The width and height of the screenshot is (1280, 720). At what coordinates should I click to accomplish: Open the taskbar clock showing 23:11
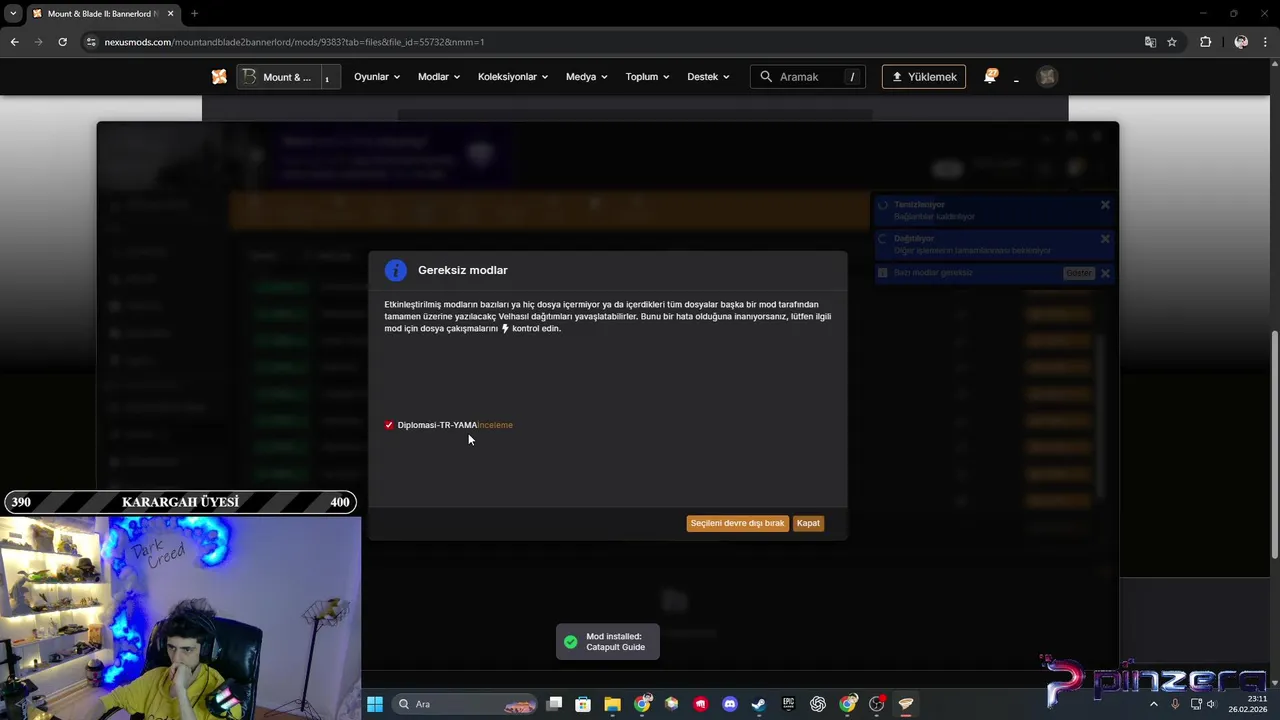tap(1248, 704)
